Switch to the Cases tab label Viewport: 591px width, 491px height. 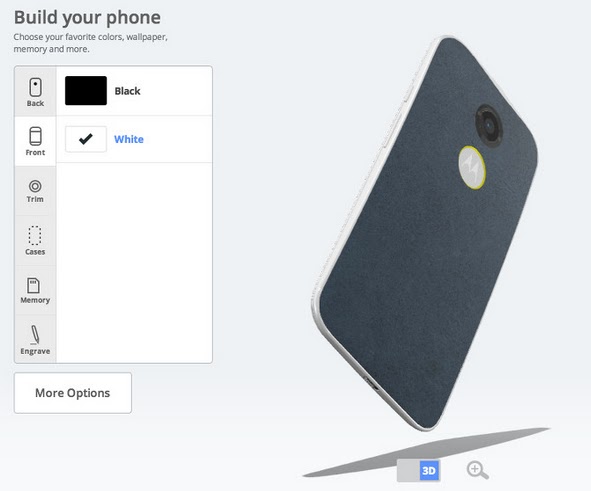(x=35, y=252)
